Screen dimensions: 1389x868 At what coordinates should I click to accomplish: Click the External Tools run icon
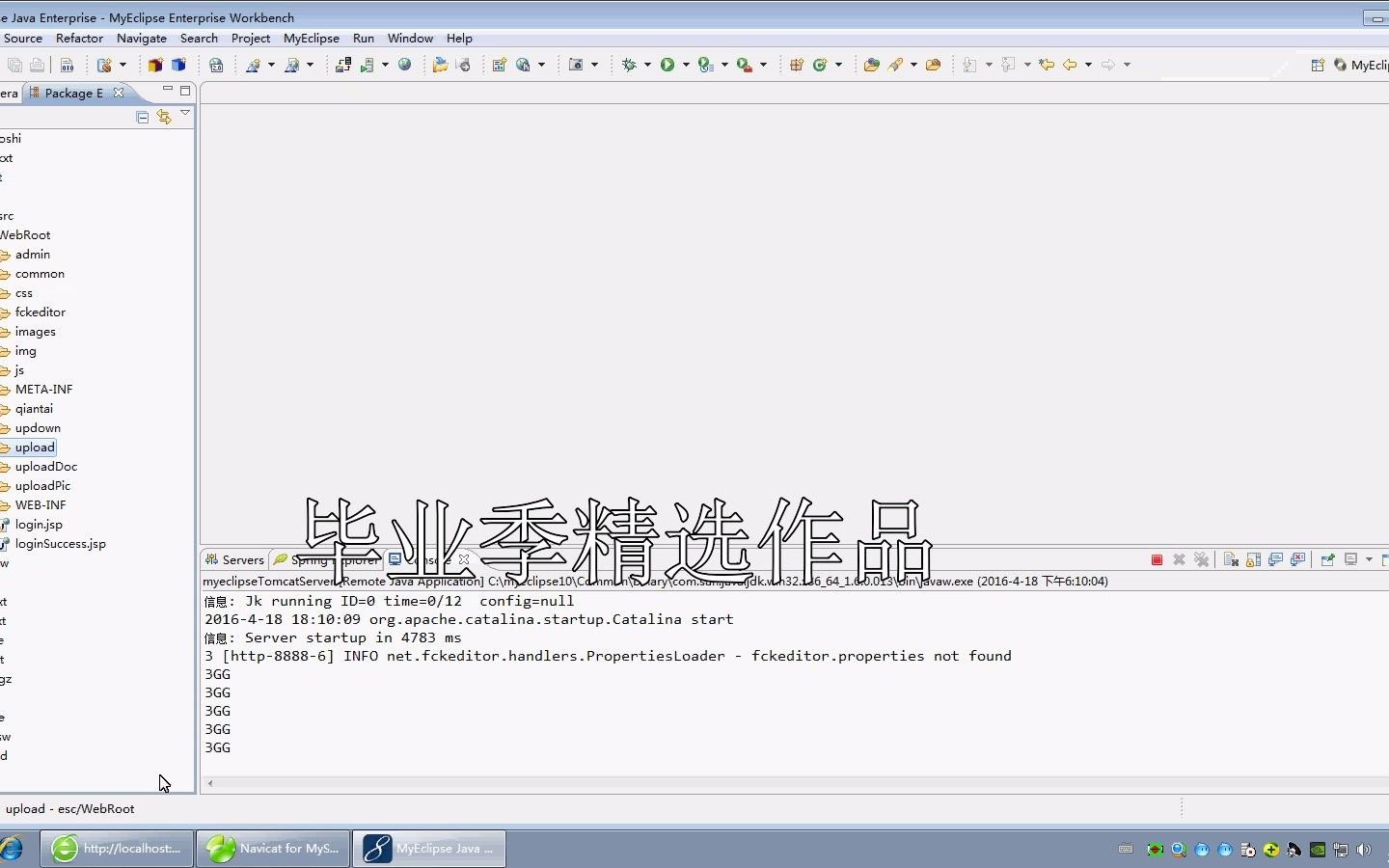(x=744, y=65)
